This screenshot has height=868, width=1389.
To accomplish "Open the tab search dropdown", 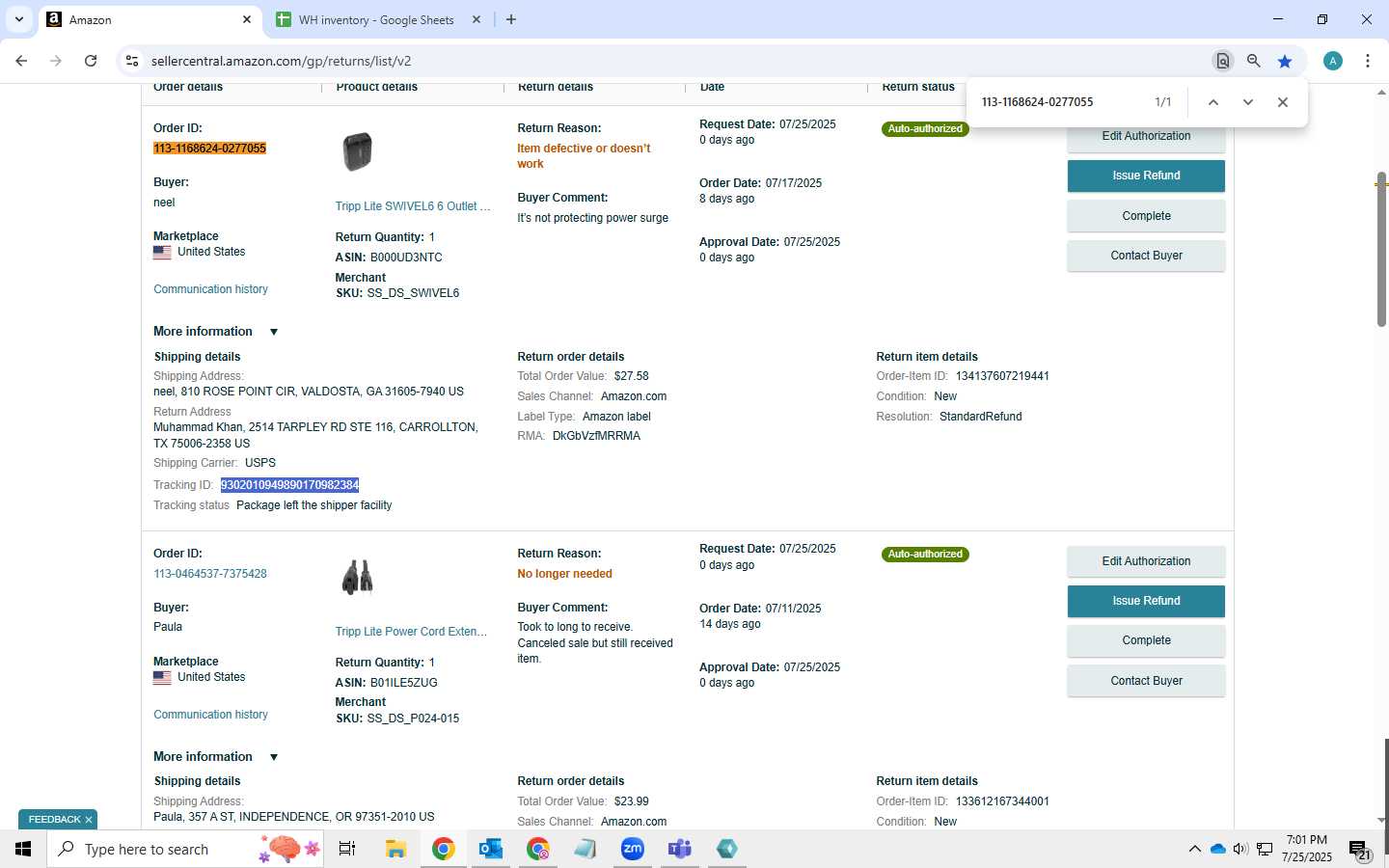I will (x=18, y=19).
